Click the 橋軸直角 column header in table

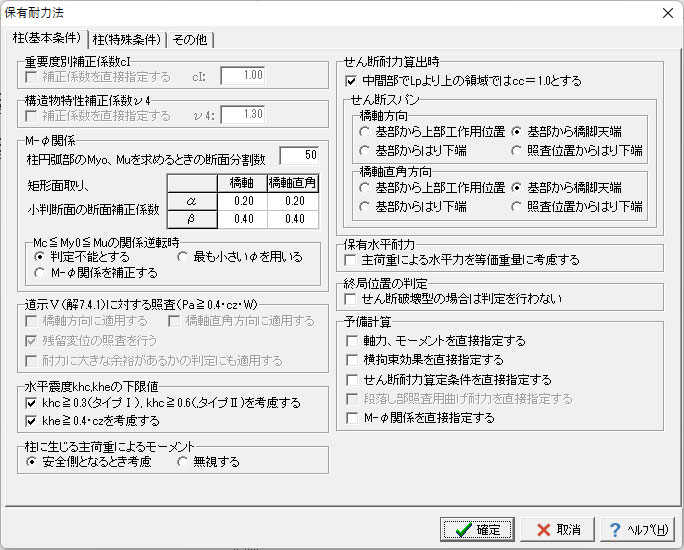293,183
